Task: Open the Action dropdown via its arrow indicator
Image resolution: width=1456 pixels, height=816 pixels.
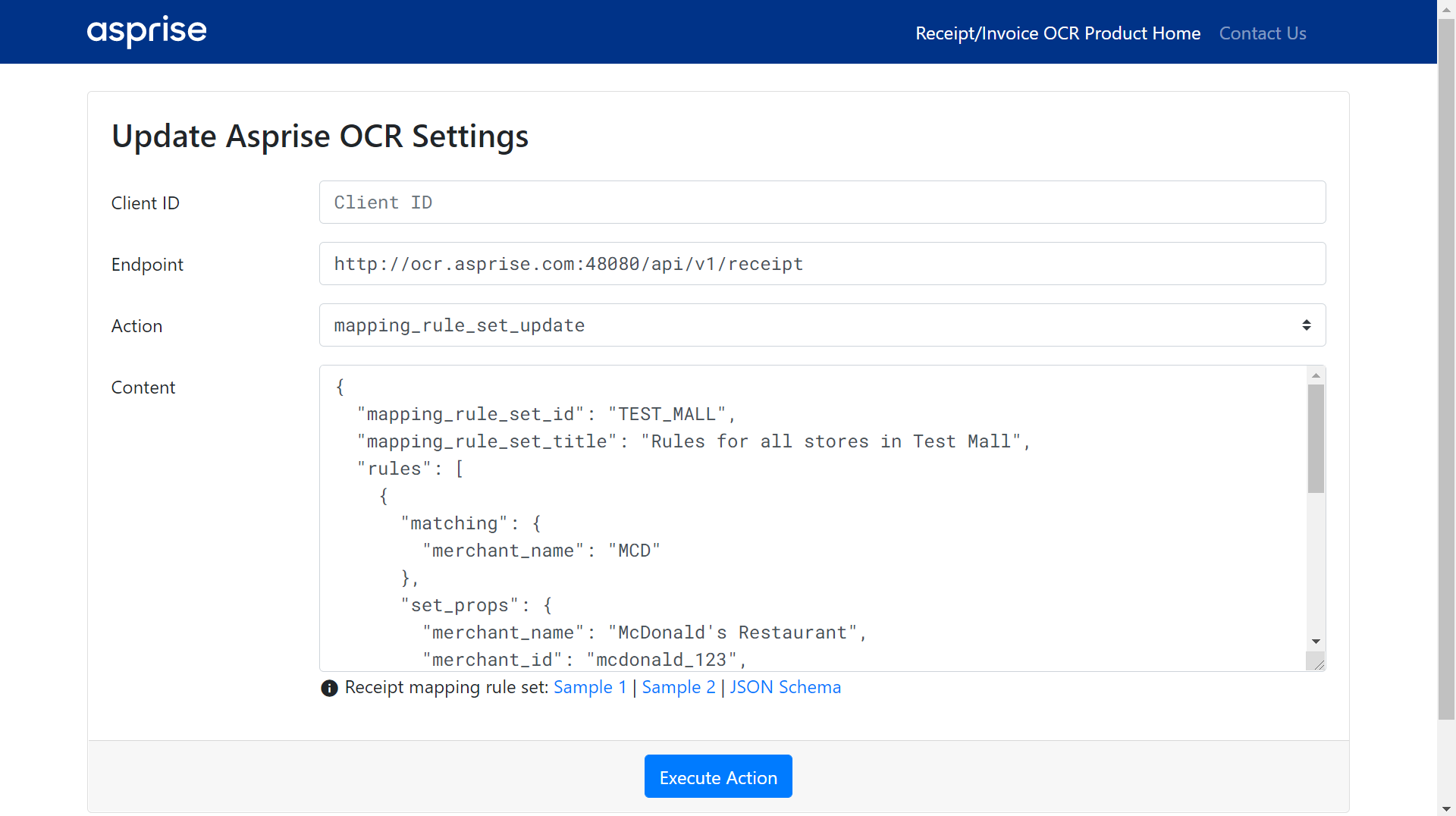Action: [x=1306, y=325]
